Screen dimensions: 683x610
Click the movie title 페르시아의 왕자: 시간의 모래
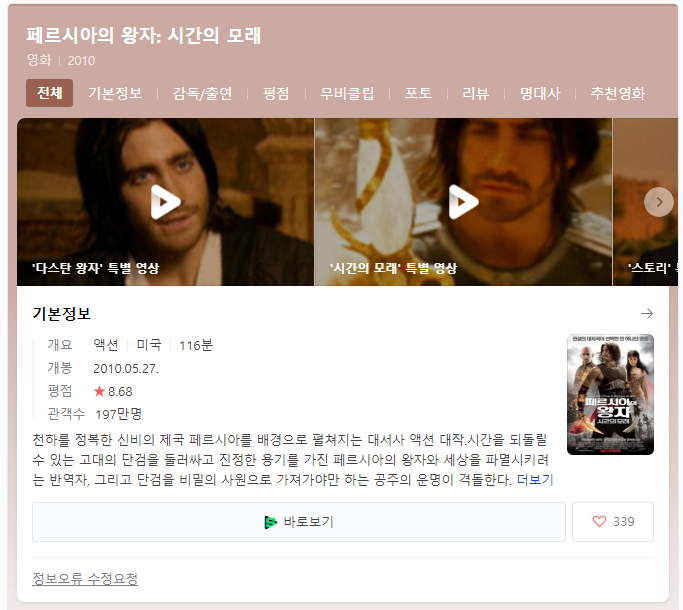[x=144, y=35]
